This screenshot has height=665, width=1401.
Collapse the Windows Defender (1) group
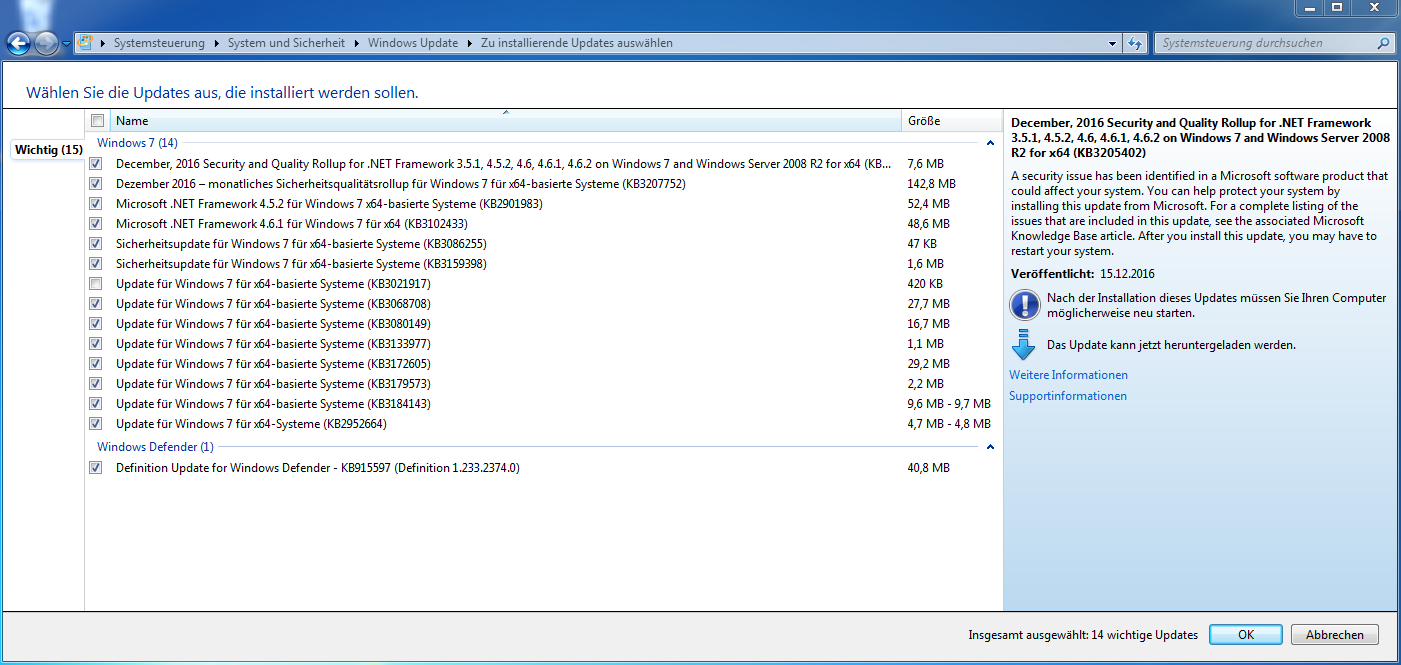coord(990,447)
